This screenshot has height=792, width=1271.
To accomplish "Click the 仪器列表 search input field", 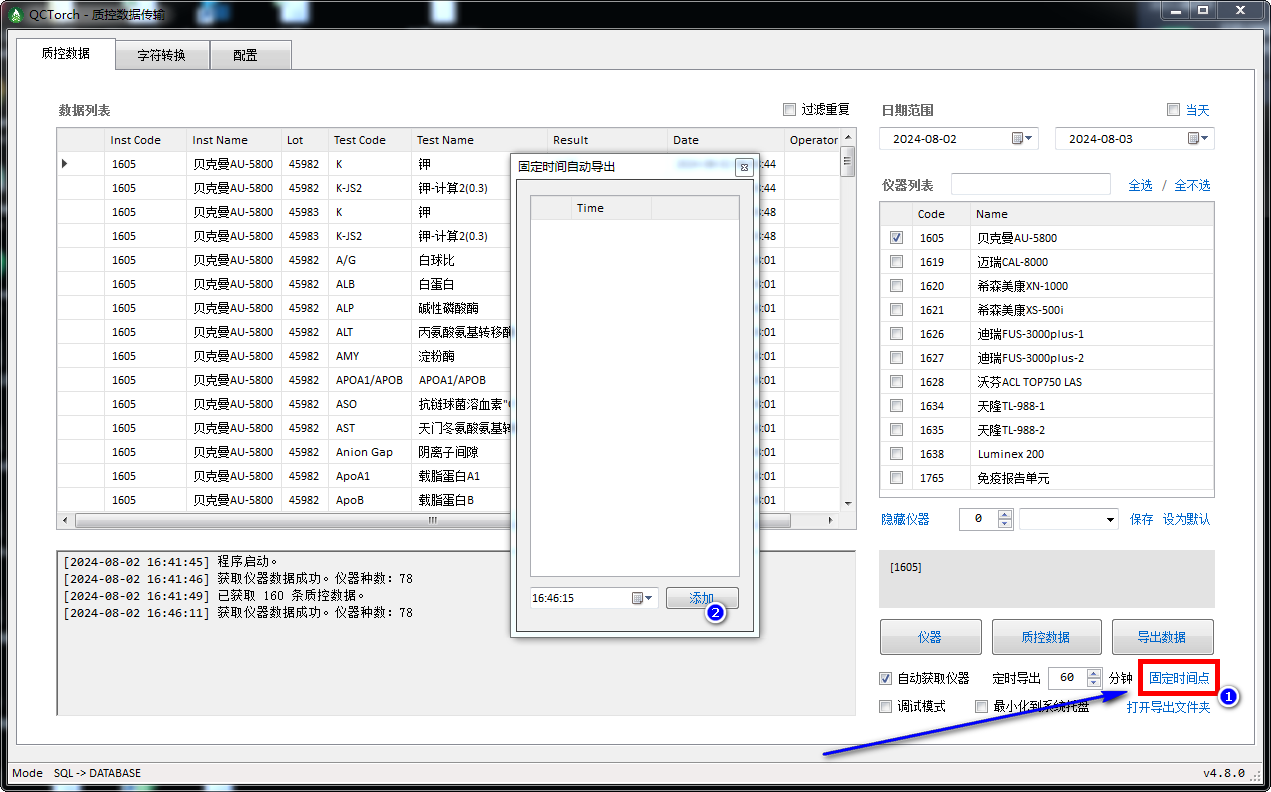I will (1030, 184).
